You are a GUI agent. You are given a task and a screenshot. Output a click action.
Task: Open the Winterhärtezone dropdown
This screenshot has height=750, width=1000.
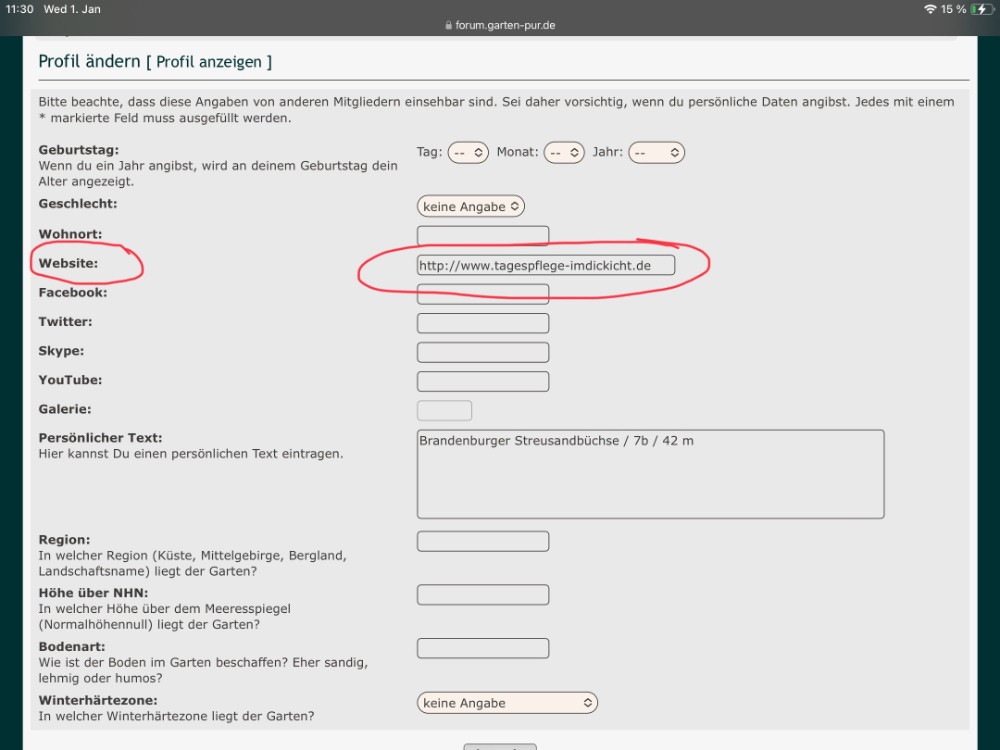point(507,703)
